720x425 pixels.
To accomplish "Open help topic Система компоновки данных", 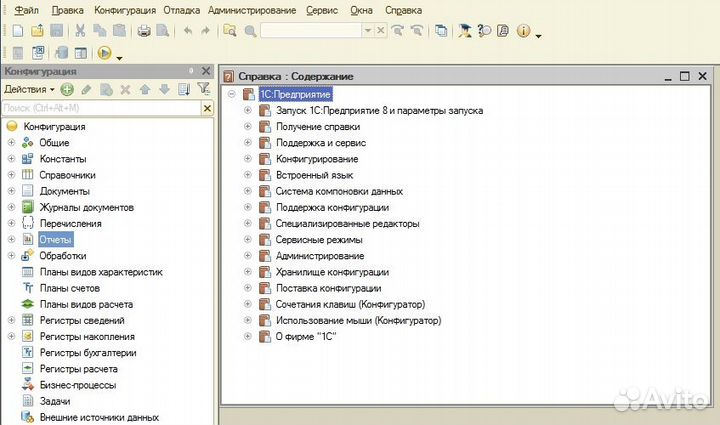I will click(x=339, y=191).
